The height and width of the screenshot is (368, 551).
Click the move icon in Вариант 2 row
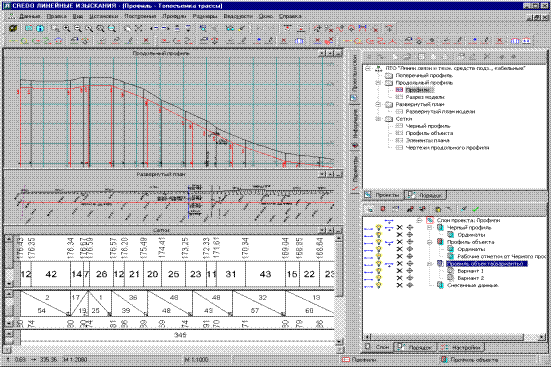410,278
